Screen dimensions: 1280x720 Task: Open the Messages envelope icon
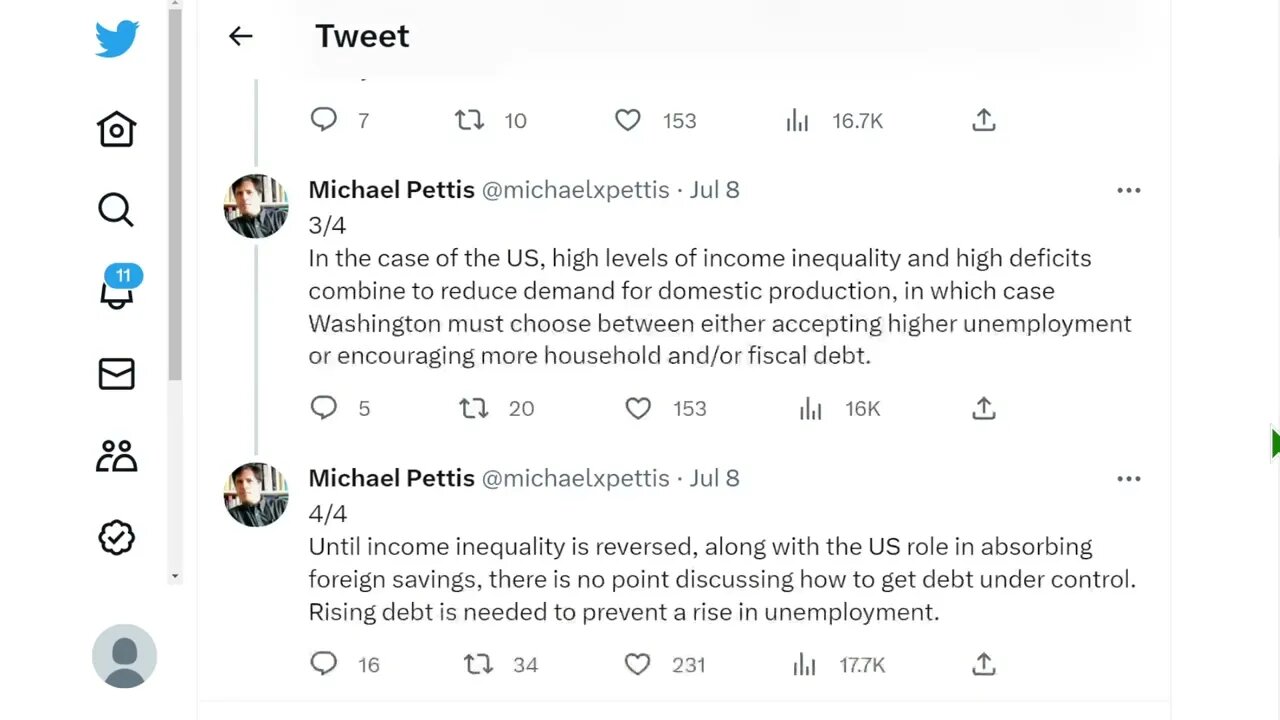coord(116,374)
